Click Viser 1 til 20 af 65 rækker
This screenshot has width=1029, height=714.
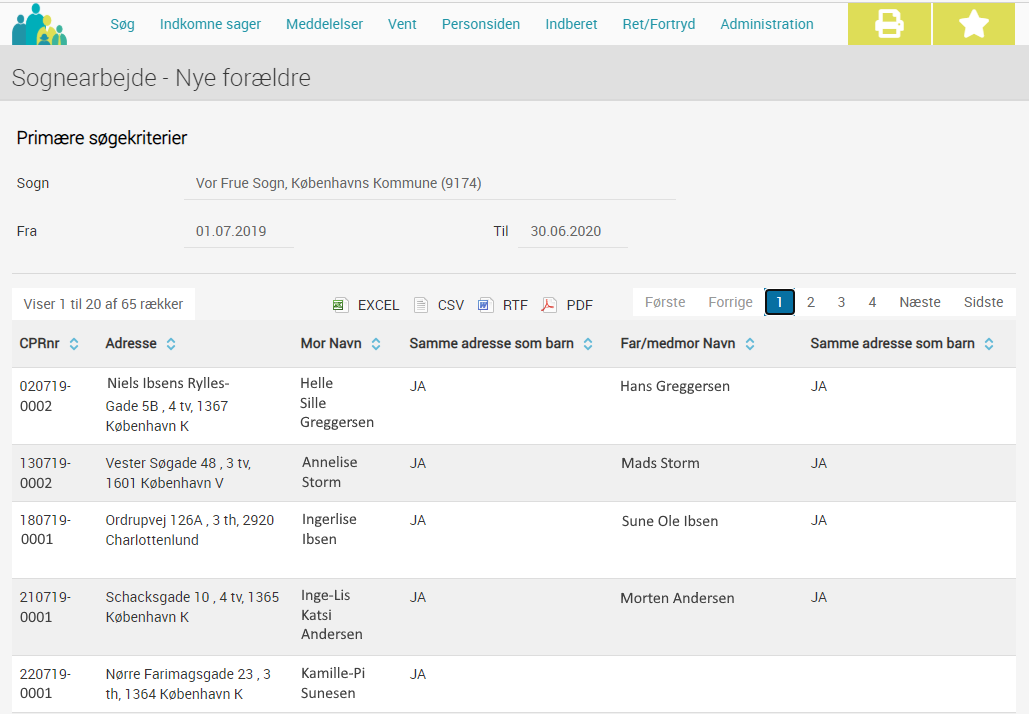pyautogui.click(x=103, y=304)
